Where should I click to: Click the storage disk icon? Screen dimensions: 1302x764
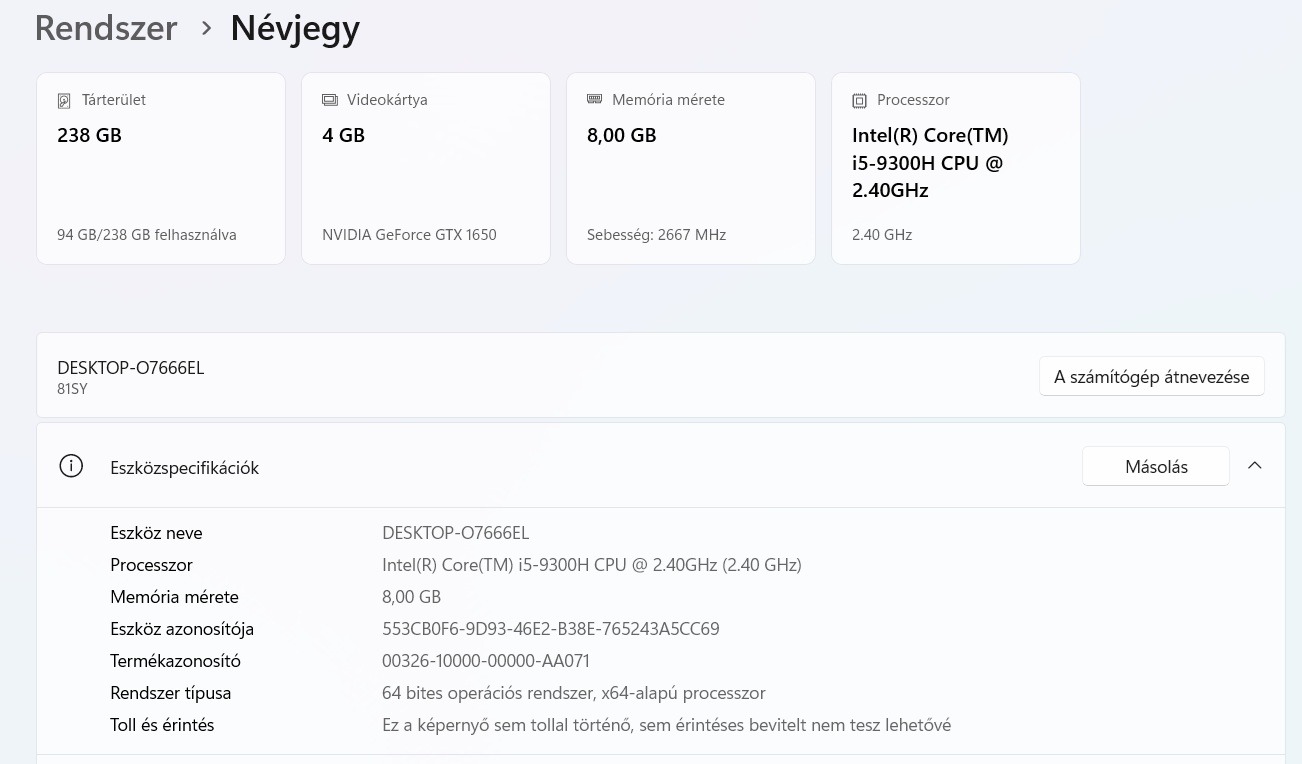pos(65,100)
